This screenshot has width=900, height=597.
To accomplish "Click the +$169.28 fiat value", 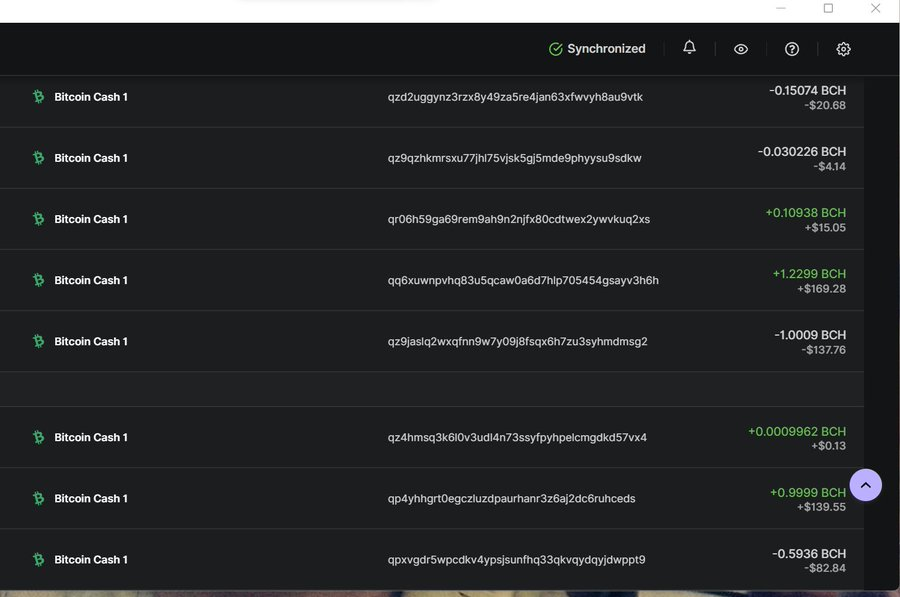I will pos(821,289).
